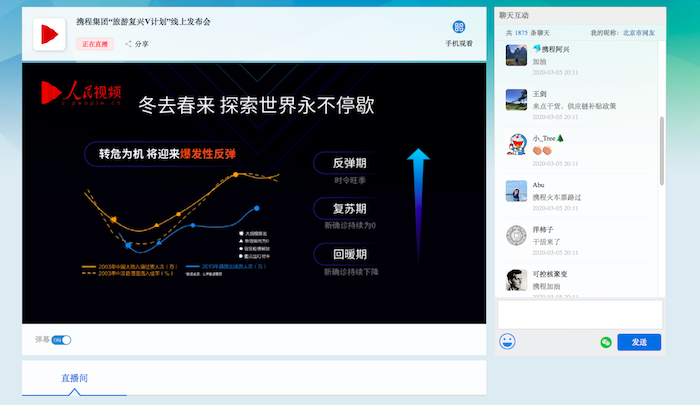Click the 正在直播 live badge
700x405 pixels.
click(95, 44)
